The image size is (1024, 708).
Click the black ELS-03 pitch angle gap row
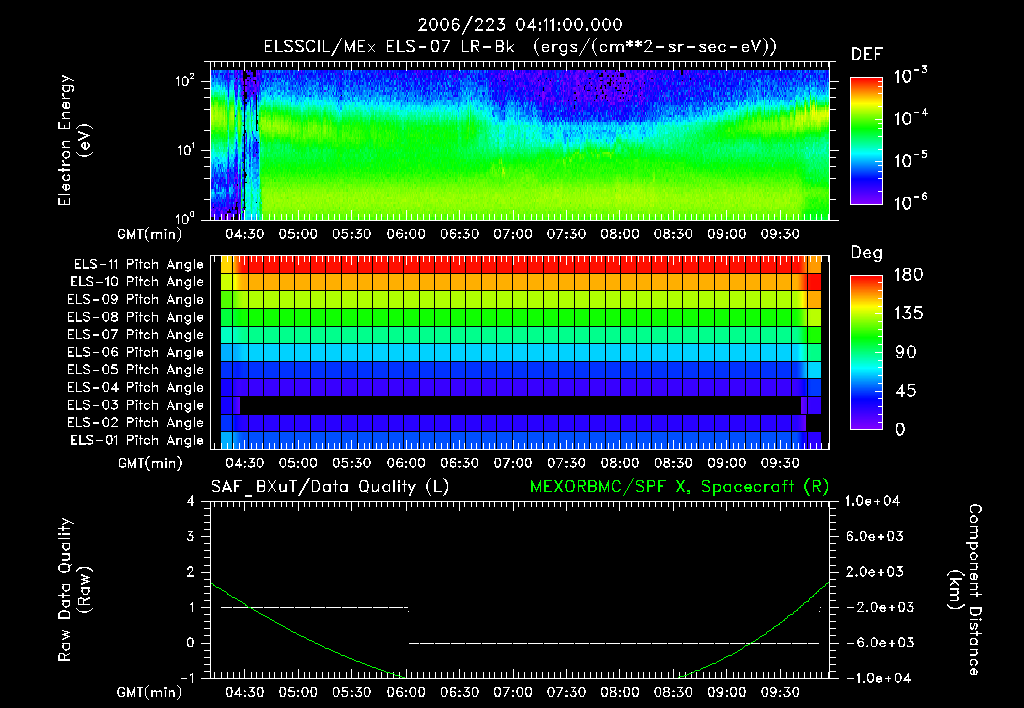pyautogui.click(x=520, y=405)
